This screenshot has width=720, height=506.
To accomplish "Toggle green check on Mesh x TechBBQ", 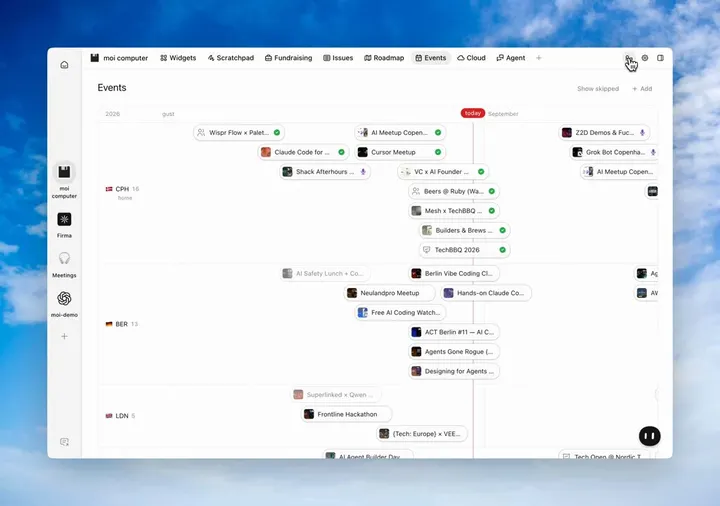I will [x=492, y=211].
